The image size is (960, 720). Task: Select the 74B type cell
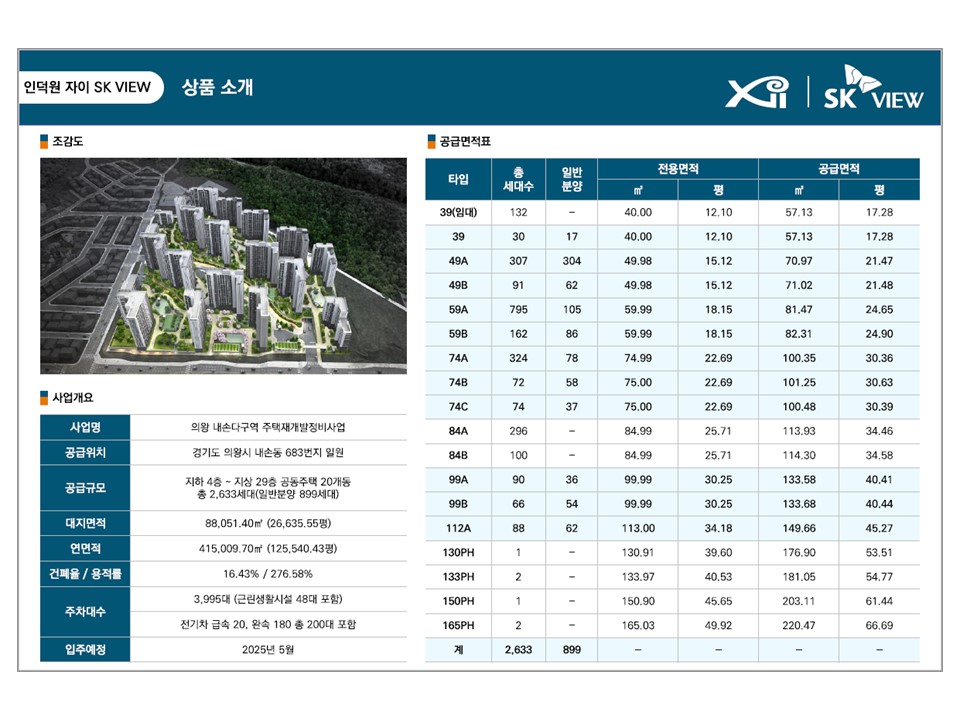coord(458,383)
